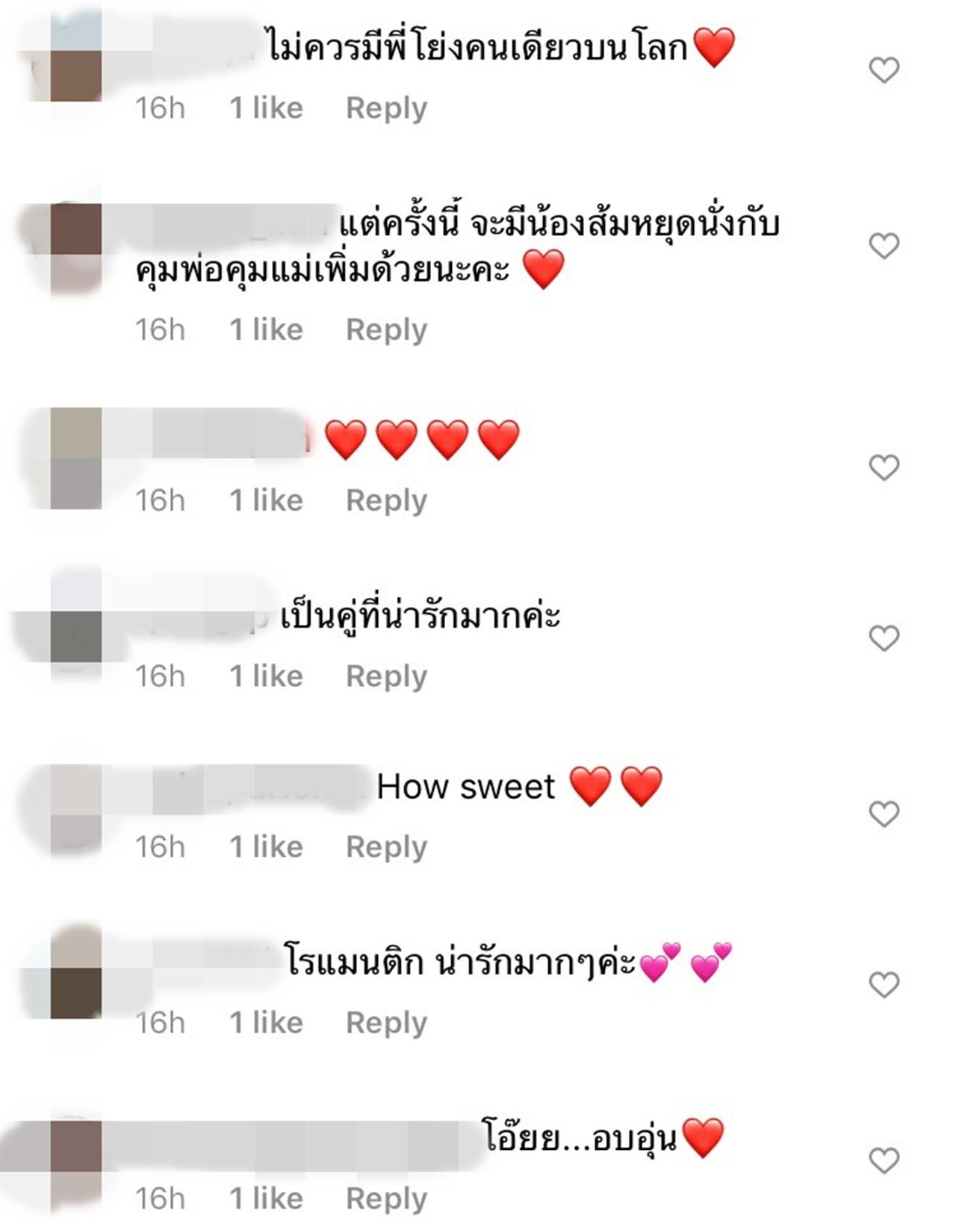Reply to the four red hearts comment
The image size is (956, 1232).
(x=386, y=501)
